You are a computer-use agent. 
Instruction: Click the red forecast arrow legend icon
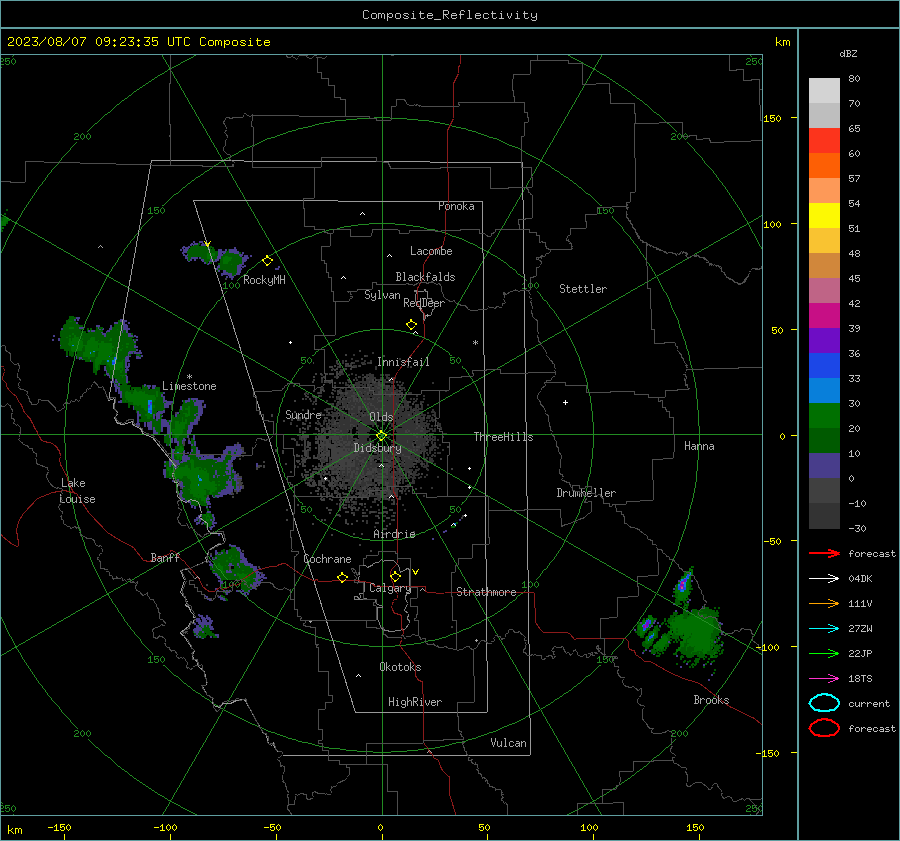(824, 553)
